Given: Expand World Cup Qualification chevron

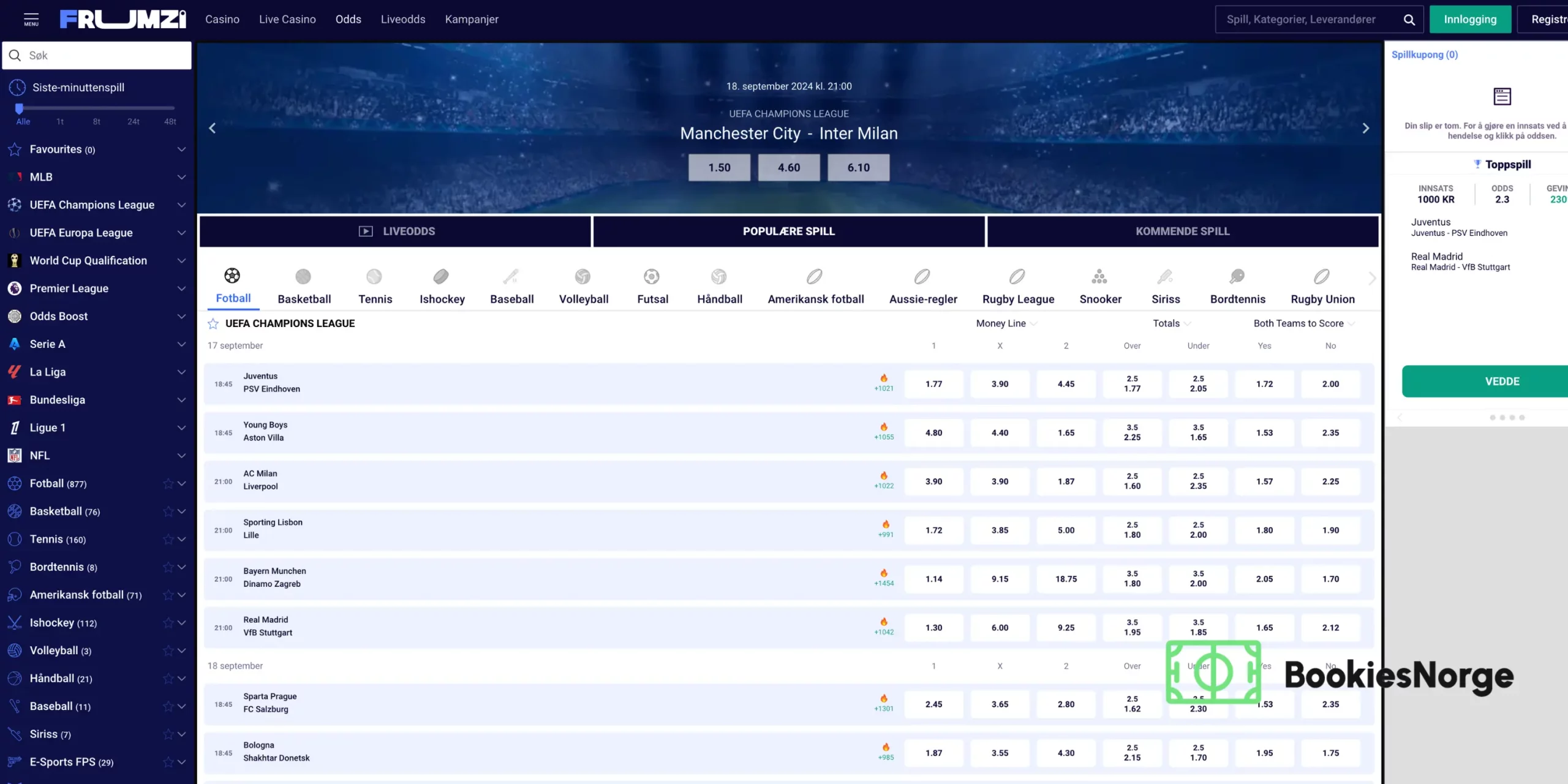Looking at the screenshot, I should click(x=181, y=260).
